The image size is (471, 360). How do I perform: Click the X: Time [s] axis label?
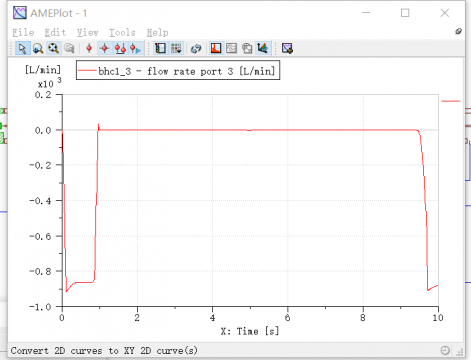(x=250, y=331)
